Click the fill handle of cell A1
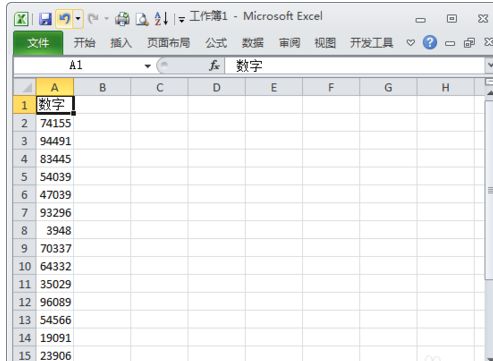The height and width of the screenshot is (361, 493). [73, 113]
